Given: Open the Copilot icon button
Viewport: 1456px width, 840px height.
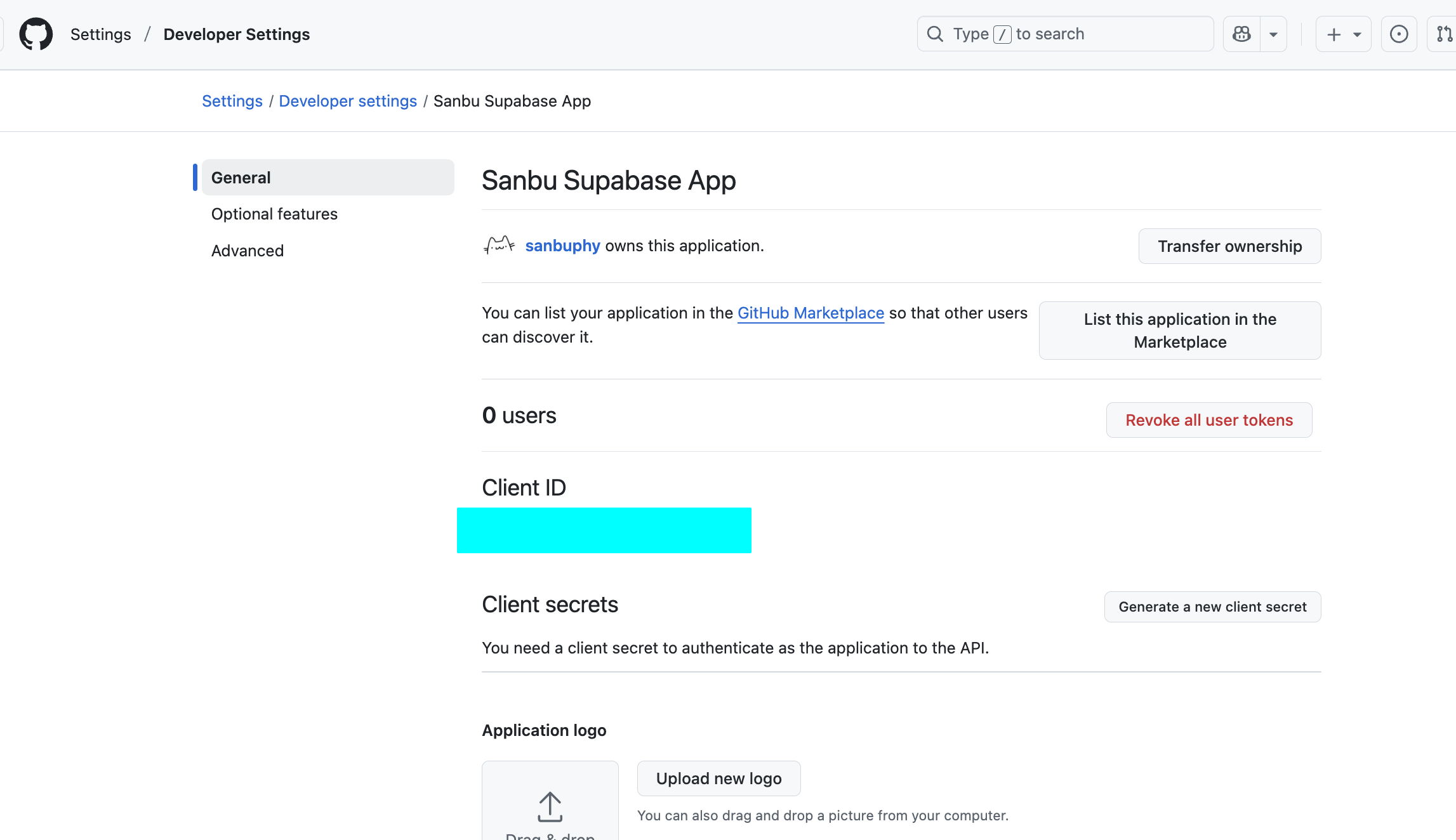Looking at the screenshot, I should [1241, 34].
